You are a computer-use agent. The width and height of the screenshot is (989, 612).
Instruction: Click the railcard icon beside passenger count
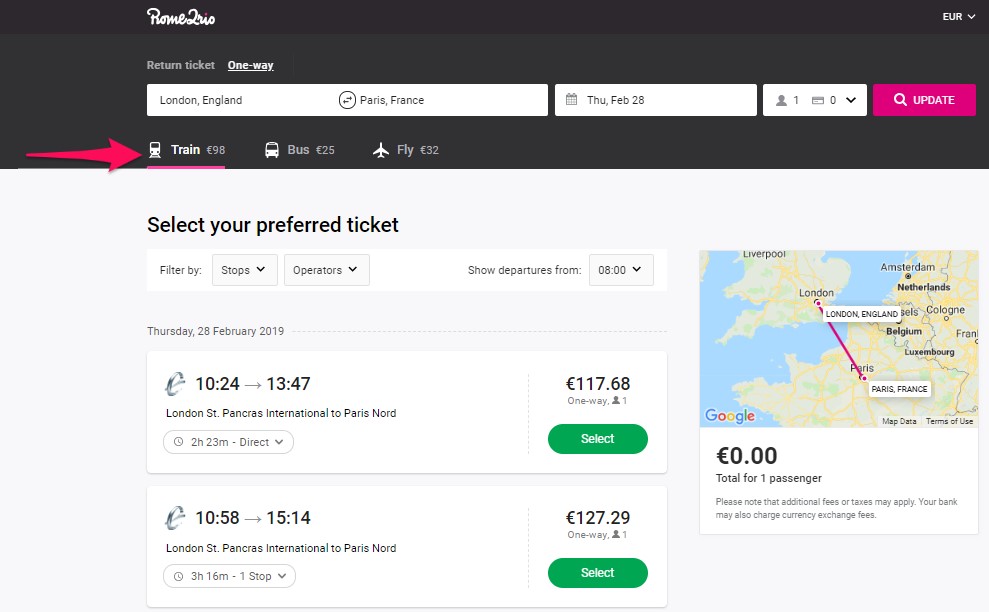click(x=817, y=100)
